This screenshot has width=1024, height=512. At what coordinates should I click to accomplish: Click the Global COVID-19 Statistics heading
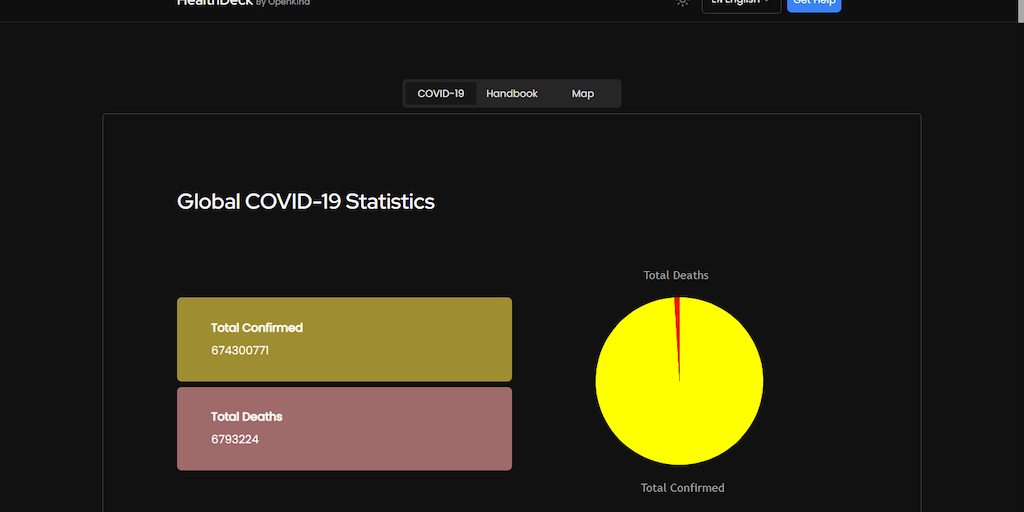coord(306,202)
